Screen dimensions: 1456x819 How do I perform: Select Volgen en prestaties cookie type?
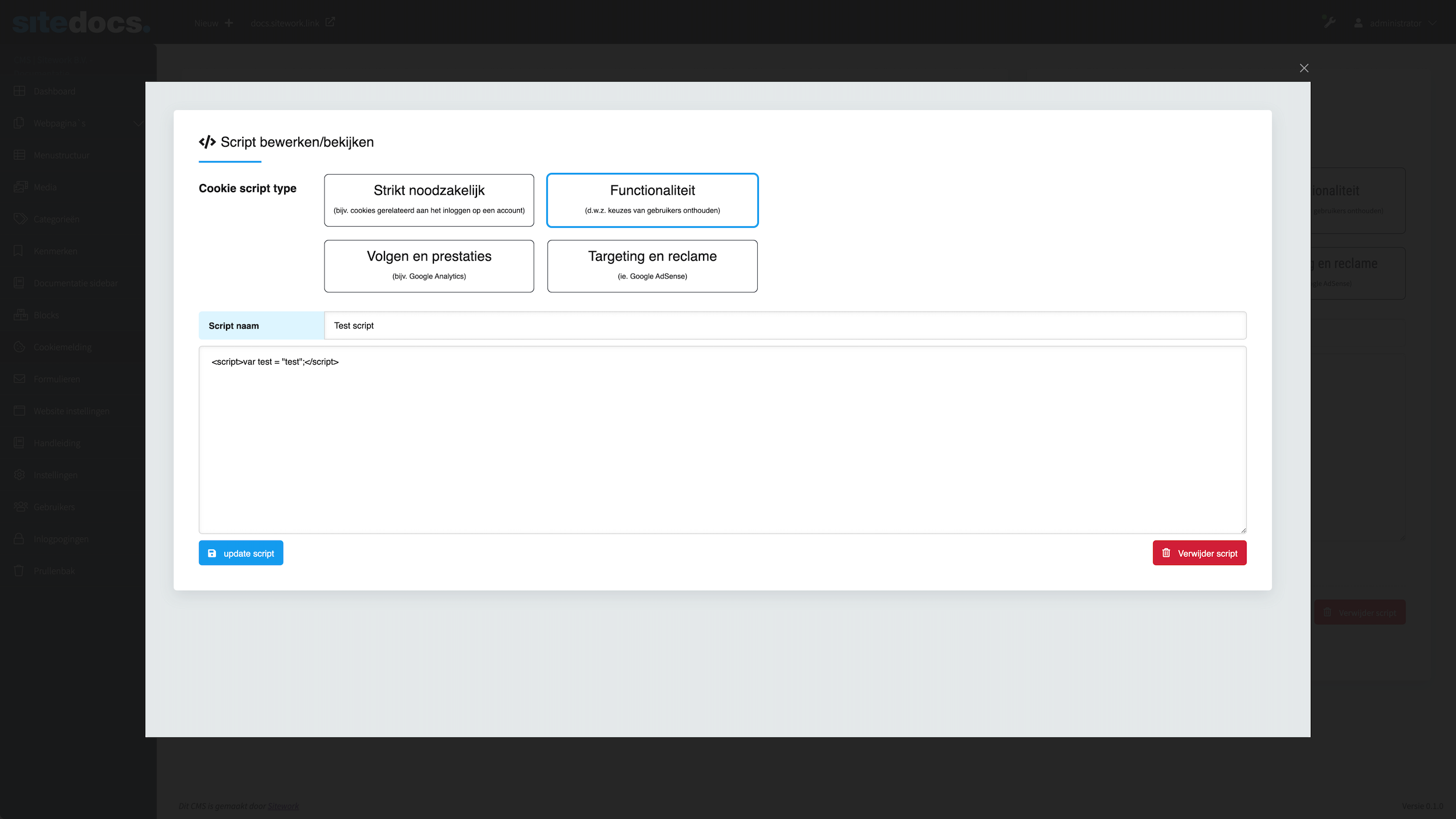[429, 266]
